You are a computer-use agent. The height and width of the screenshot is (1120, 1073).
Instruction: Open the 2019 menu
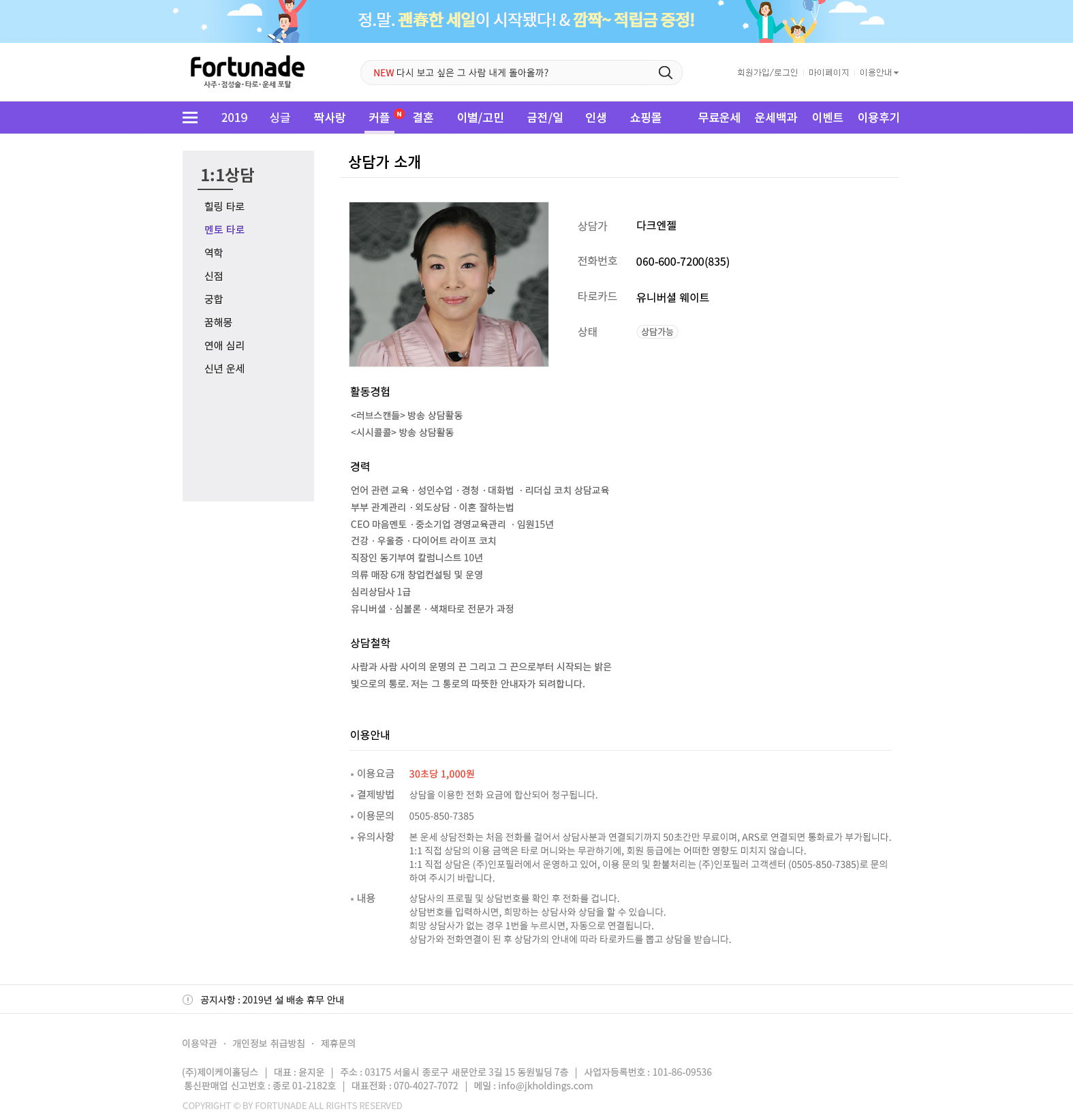click(x=234, y=118)
